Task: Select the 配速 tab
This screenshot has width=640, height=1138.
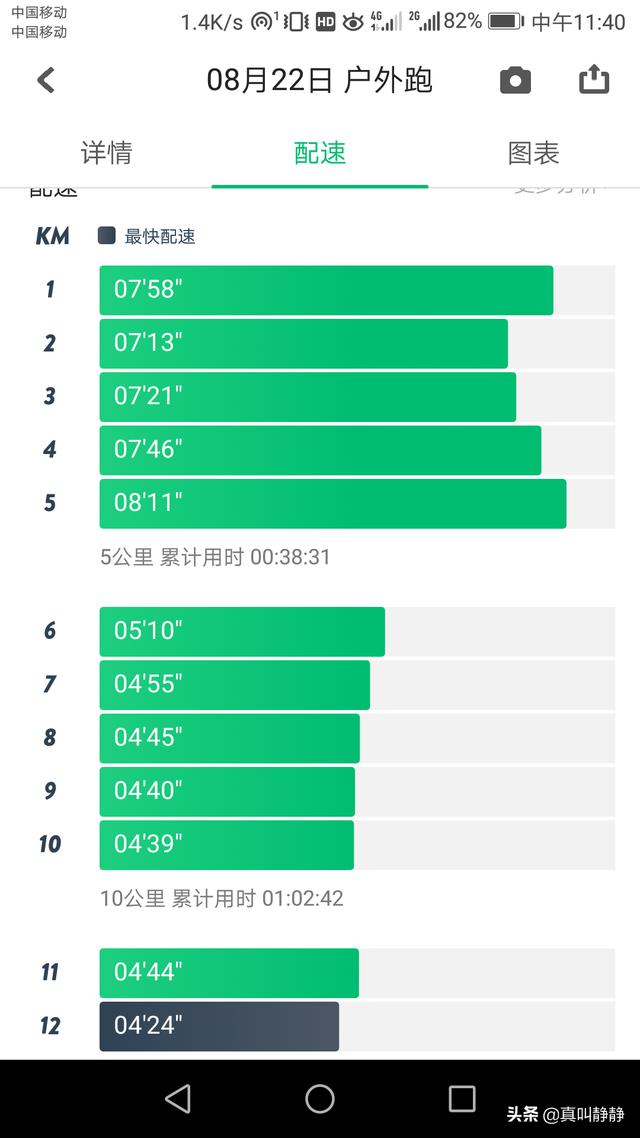Action: pyautogui.click(x=320, y=153)
